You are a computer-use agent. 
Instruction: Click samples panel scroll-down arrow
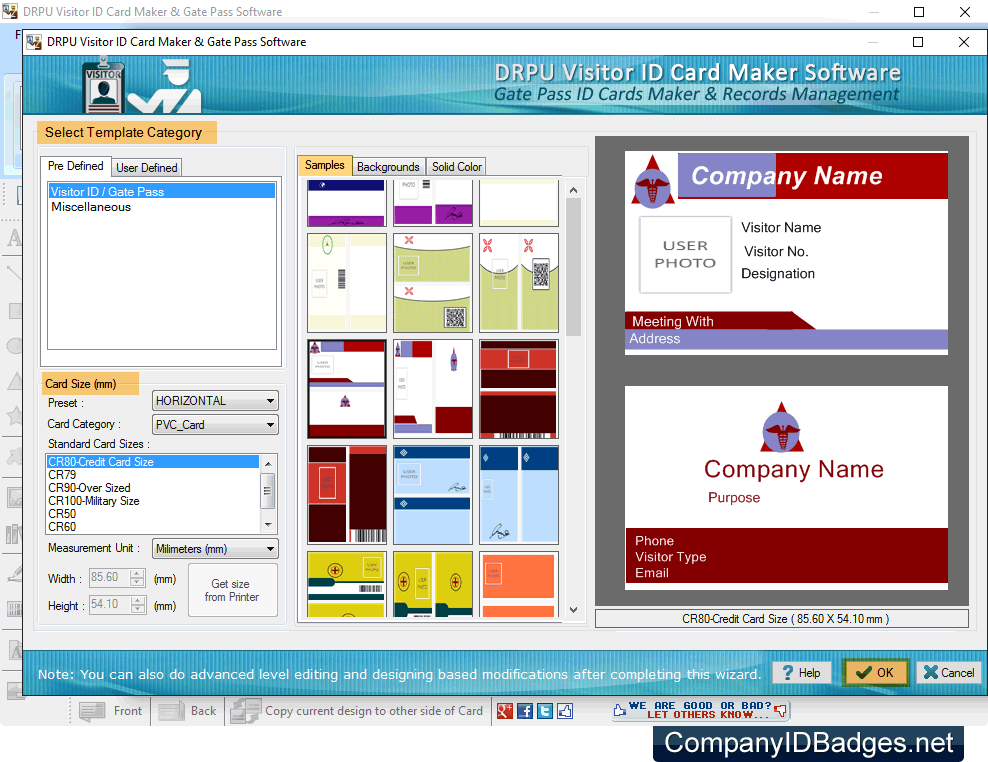(x=573, y=609)
